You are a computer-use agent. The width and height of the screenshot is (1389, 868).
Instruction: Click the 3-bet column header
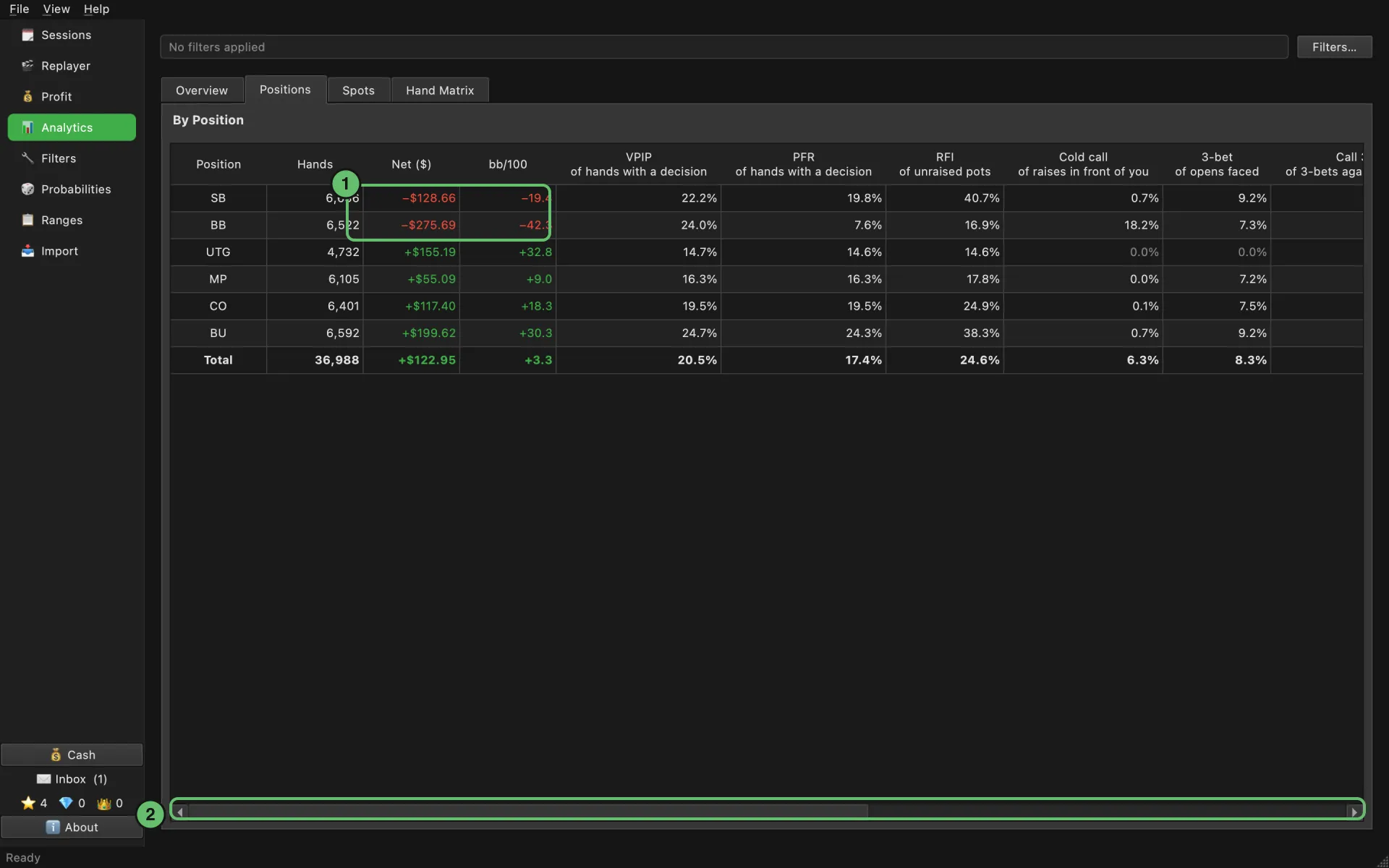coord(1217,164)
